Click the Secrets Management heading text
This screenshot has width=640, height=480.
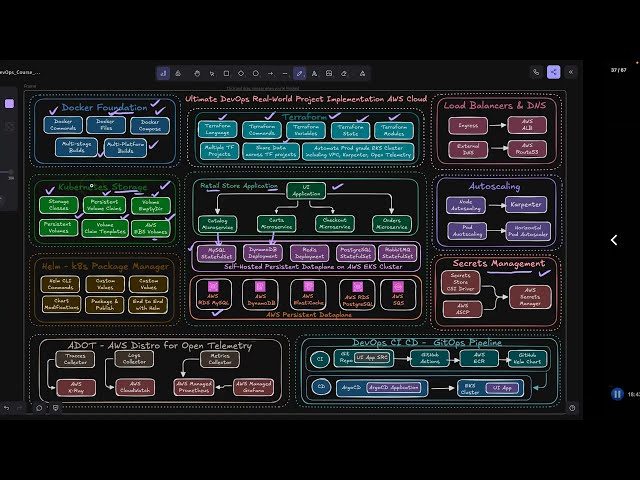click(x=498, y=264)
